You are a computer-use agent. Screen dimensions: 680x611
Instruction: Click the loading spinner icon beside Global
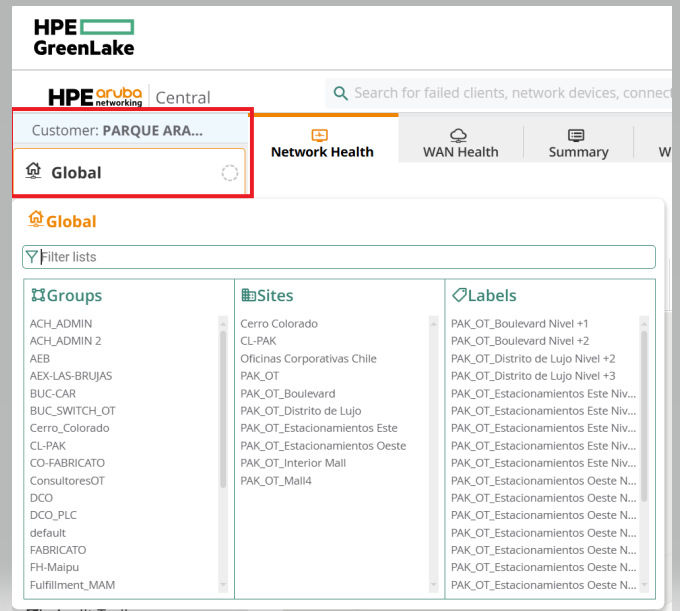230,173
